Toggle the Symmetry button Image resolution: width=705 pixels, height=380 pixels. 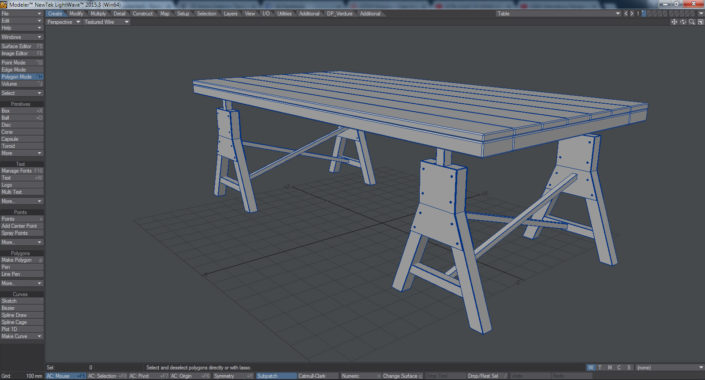point(233,376)
